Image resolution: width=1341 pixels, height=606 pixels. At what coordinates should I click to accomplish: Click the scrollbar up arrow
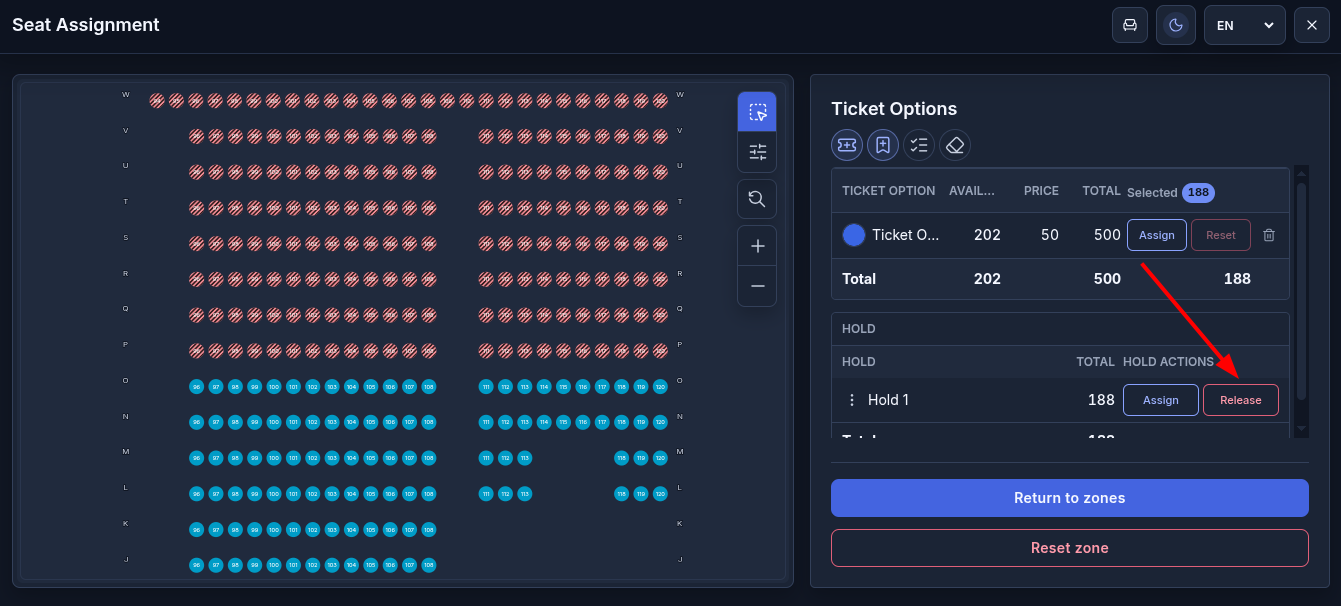[1301, 172]
